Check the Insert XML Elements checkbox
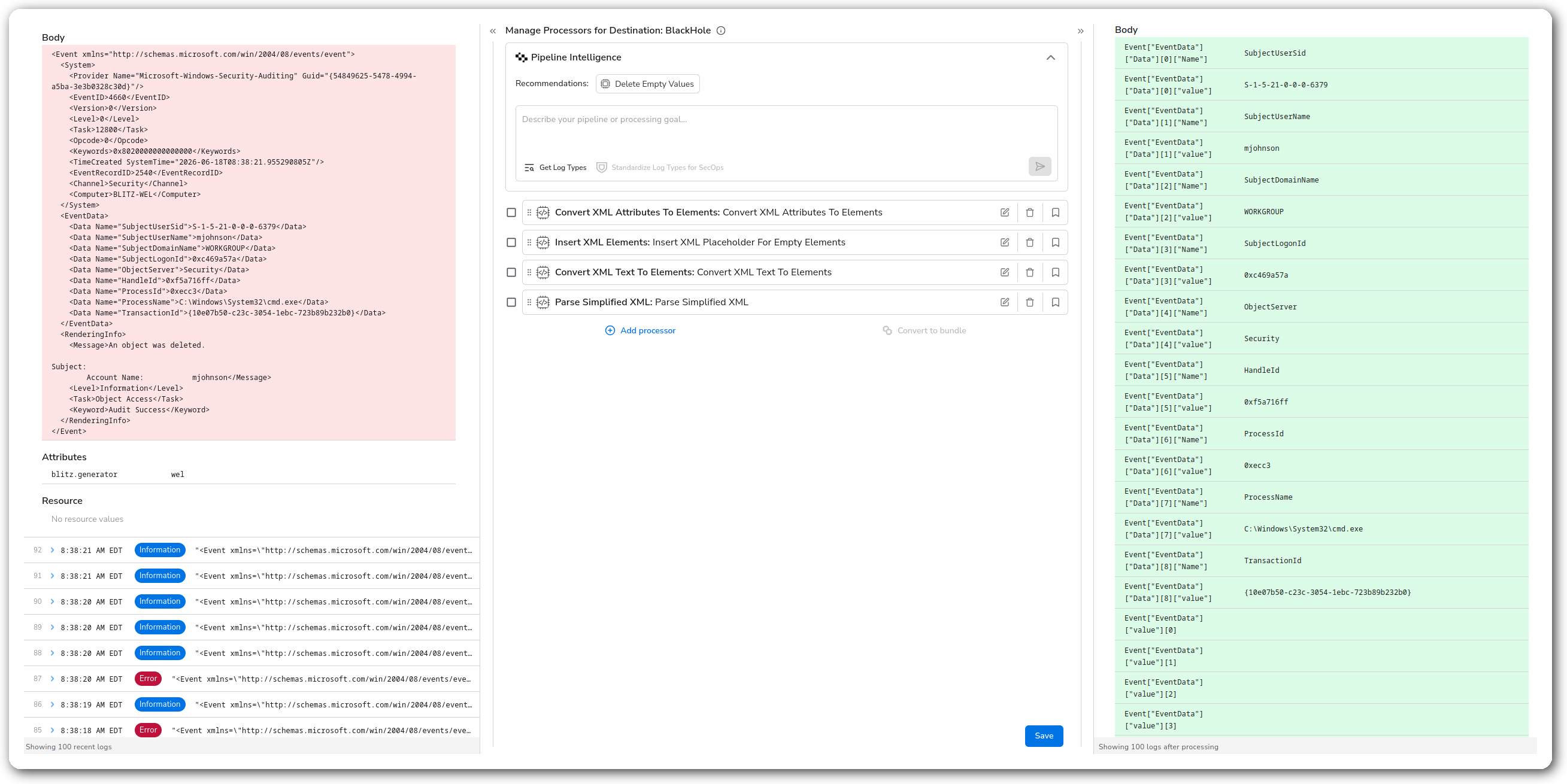The width and height of the screenshot is (1567, 784). pyautogui.click(x=511, y=242)
